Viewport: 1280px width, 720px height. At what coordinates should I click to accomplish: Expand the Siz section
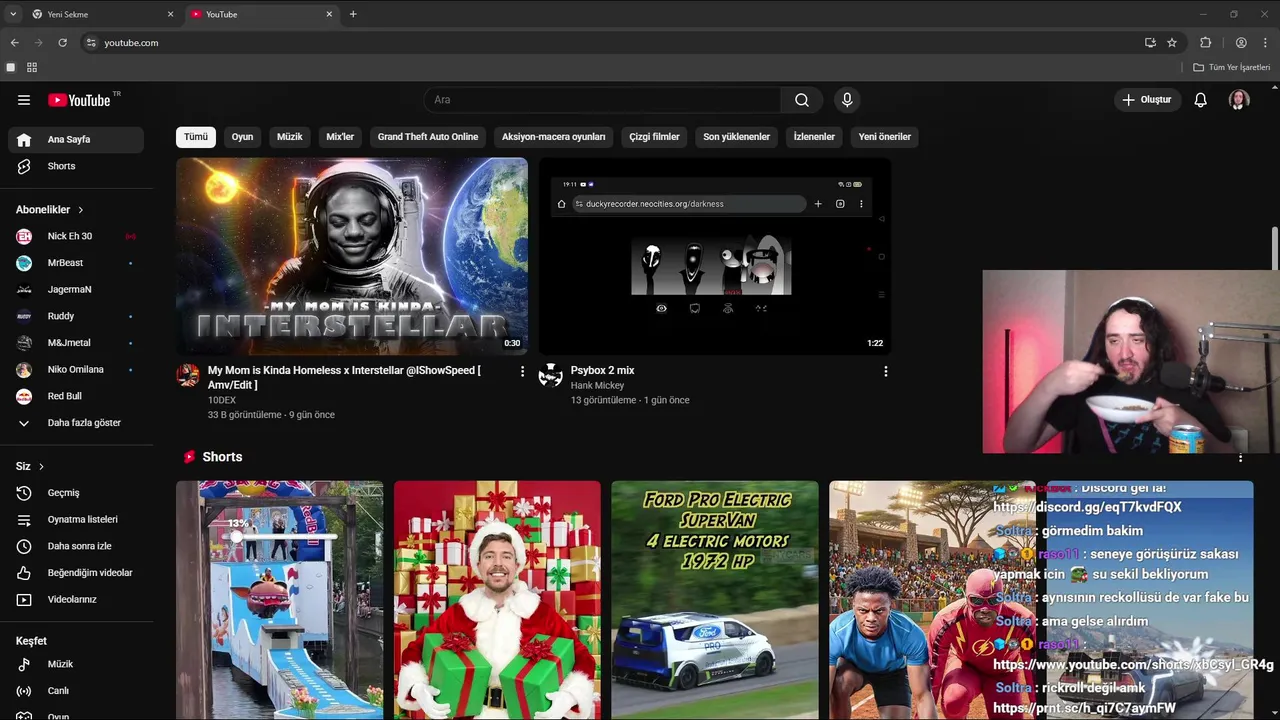tap(30, 466)
